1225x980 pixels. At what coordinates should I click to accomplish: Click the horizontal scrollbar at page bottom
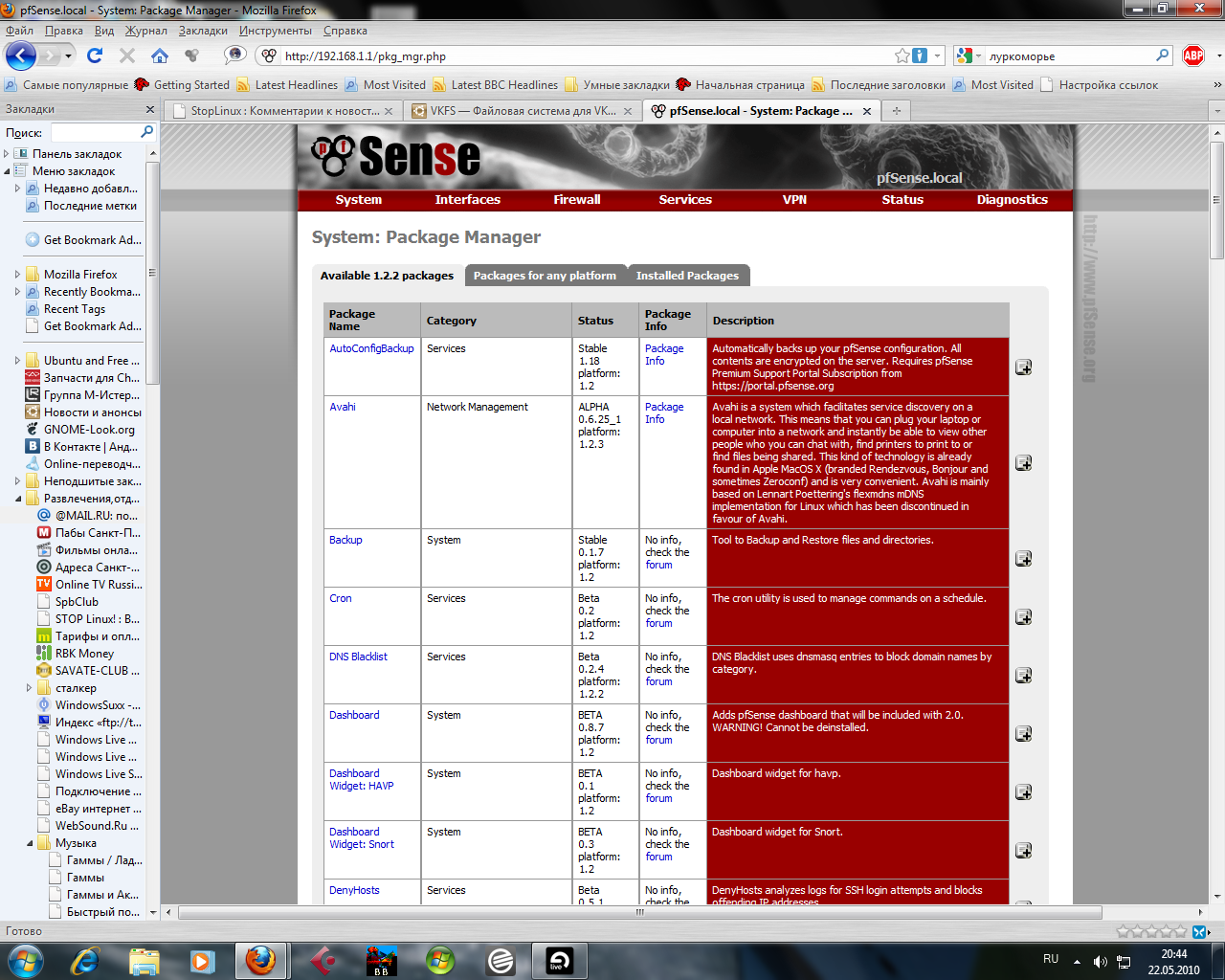click(640, 912)
